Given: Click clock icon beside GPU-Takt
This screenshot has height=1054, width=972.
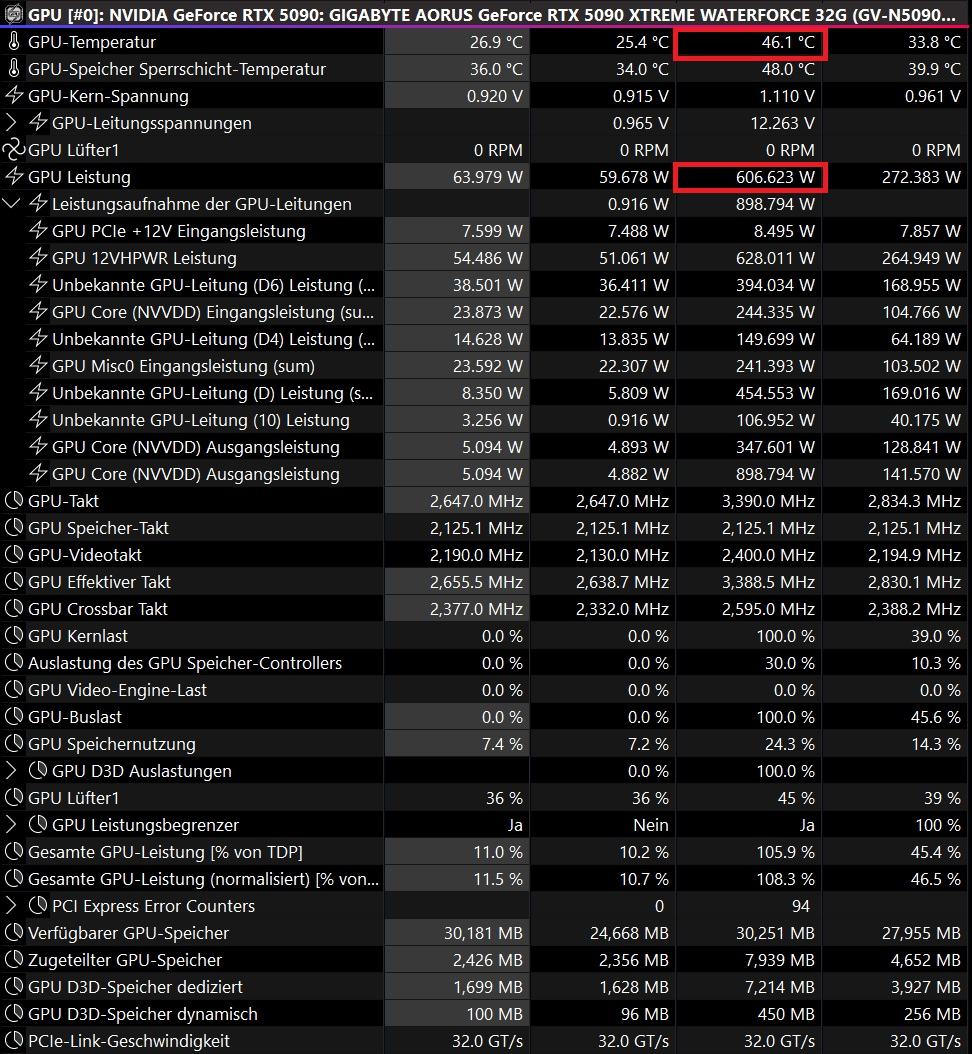Looking at the screenshot, I should 13,500.
